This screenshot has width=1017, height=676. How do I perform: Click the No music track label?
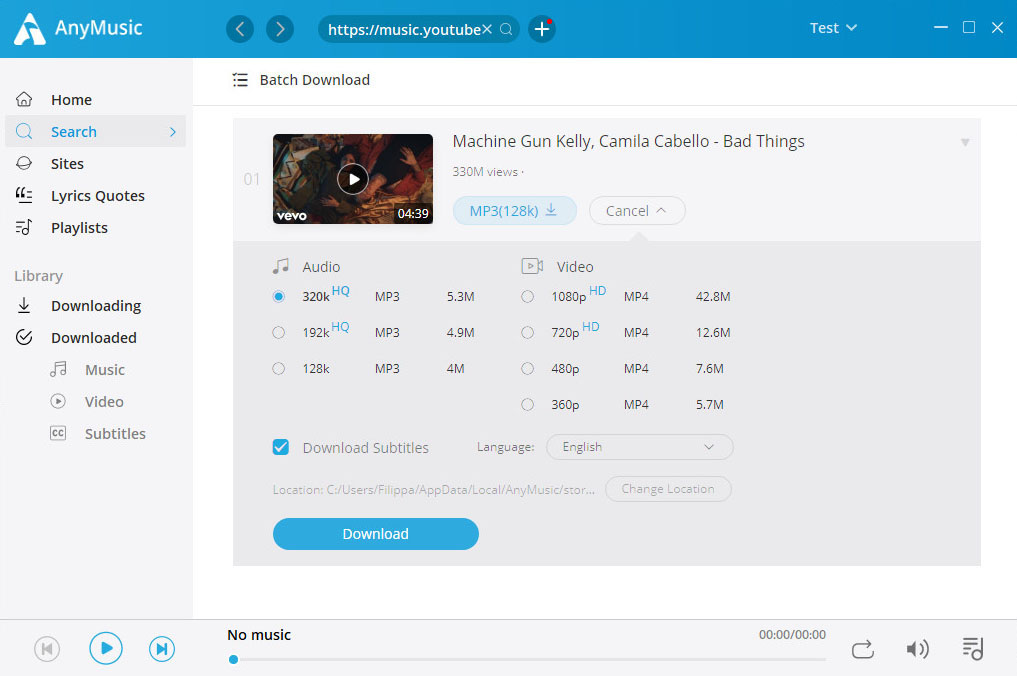[259, 634]
